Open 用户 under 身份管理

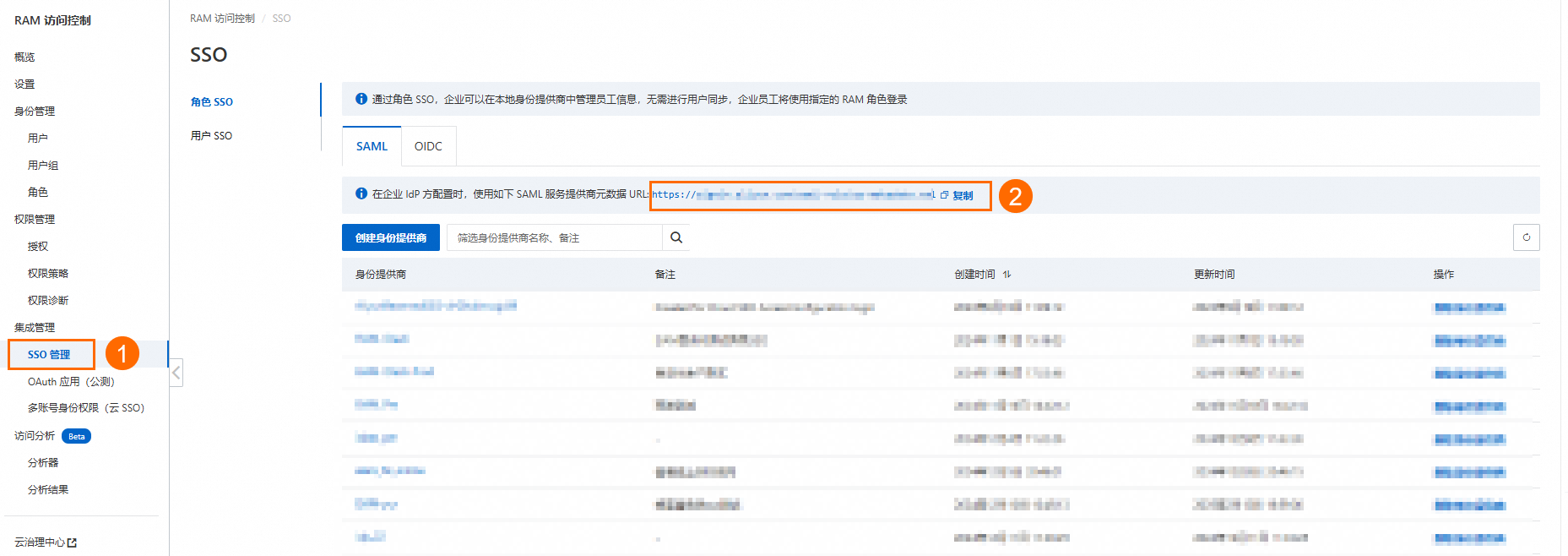[x=38, y=139]
